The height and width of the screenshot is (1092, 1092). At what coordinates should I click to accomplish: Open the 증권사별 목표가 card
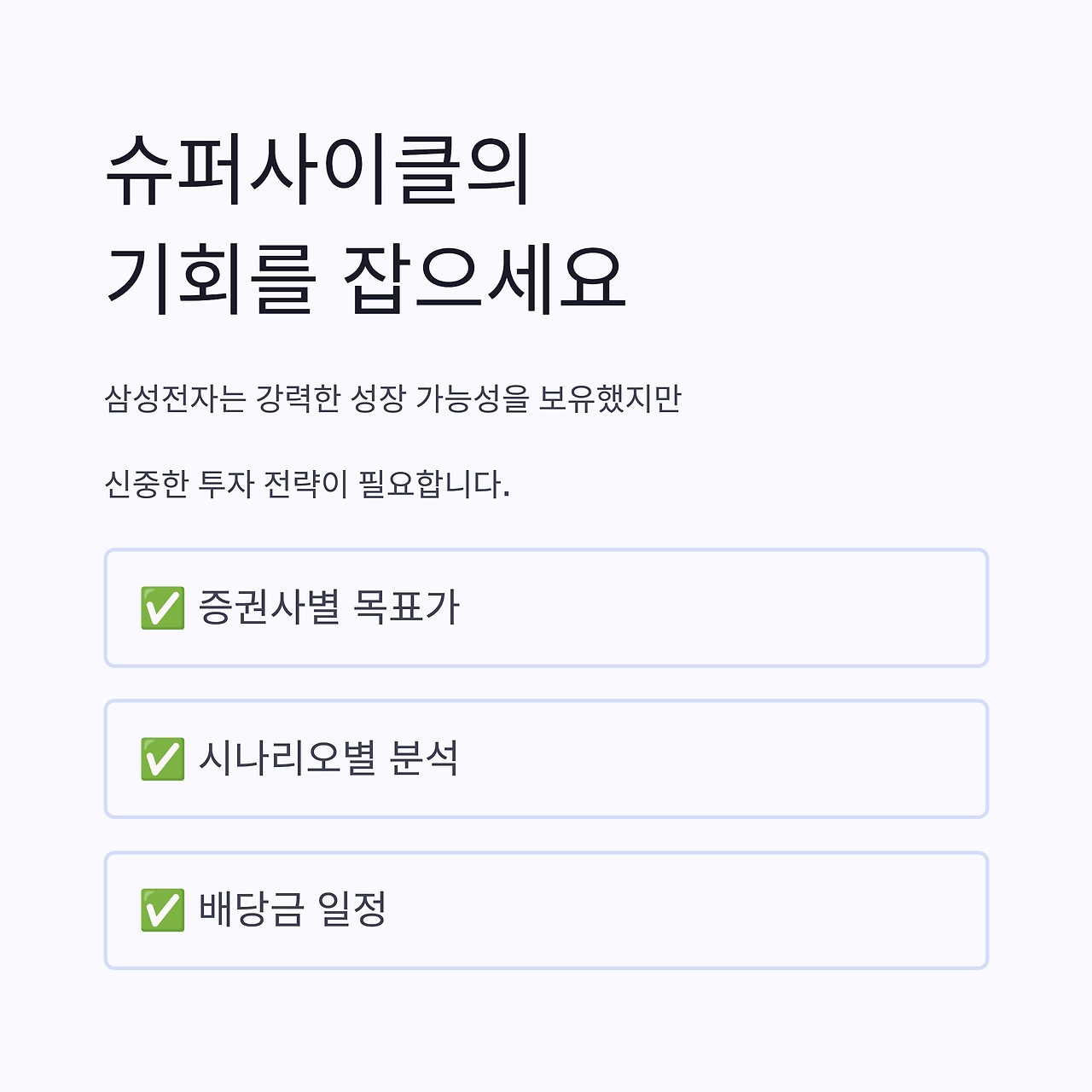(546, 608)
